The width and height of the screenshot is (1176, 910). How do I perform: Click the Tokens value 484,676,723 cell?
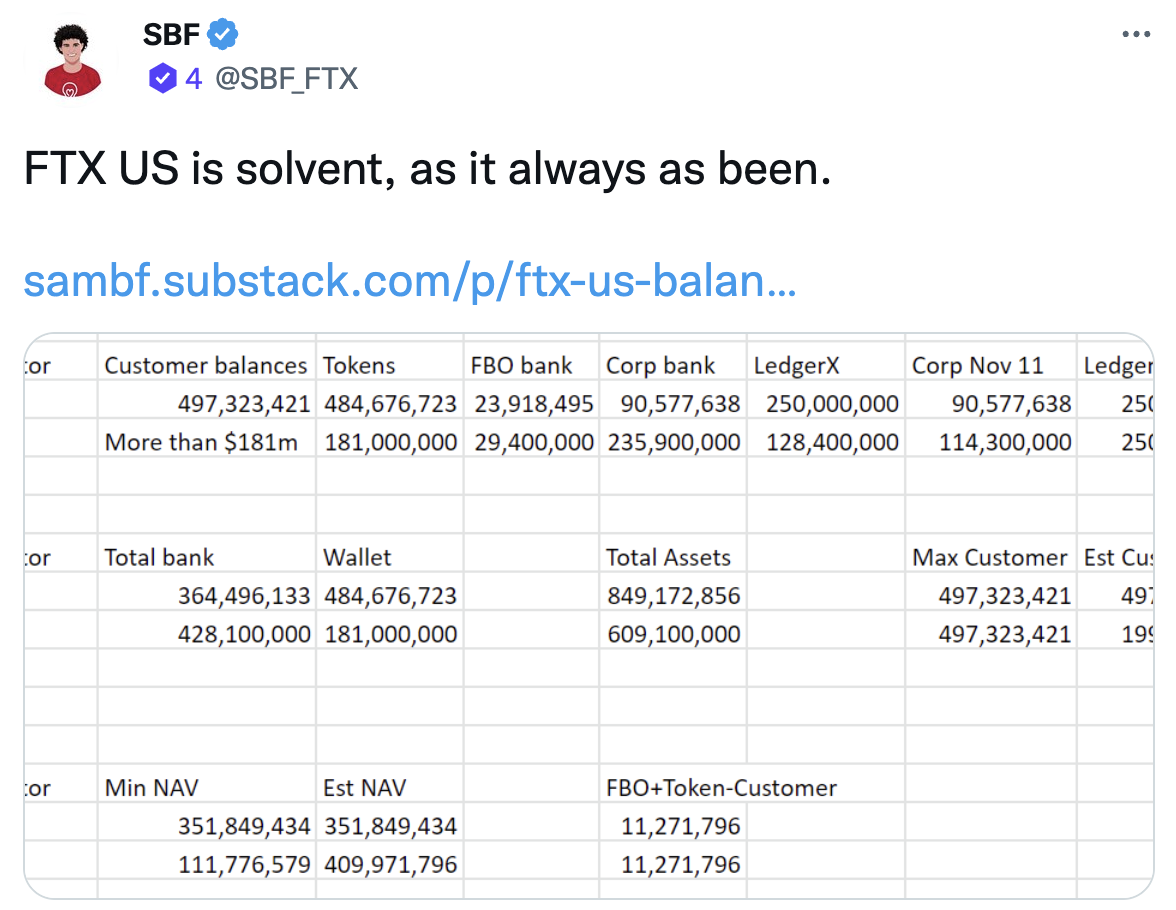click(390, 404)
